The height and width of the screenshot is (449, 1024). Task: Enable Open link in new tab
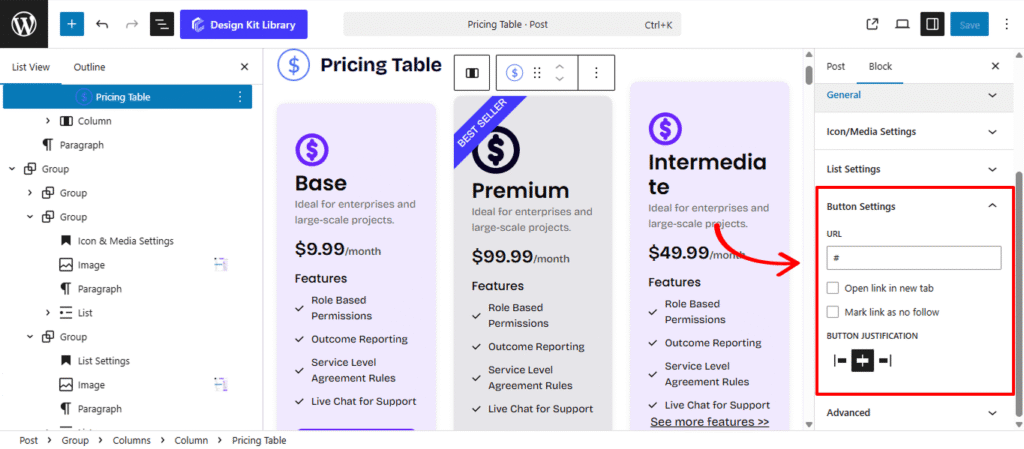pyautogui.click(x=833, y=288)
